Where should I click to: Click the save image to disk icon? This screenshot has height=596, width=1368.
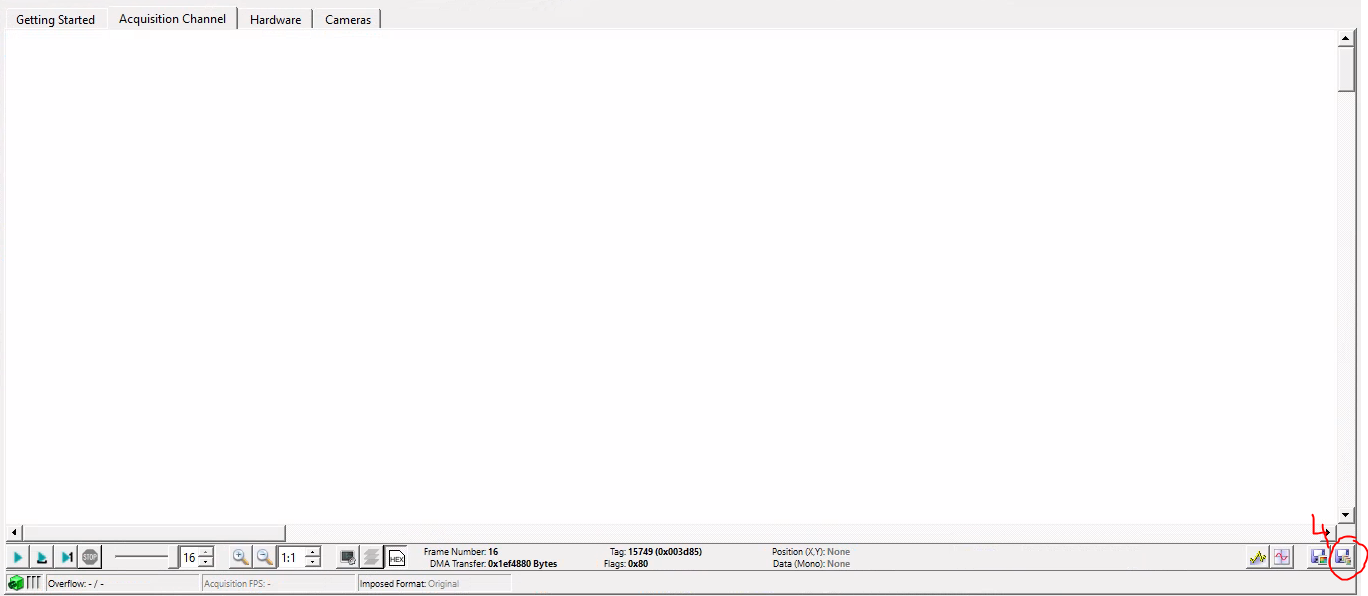coord(1318,557)
